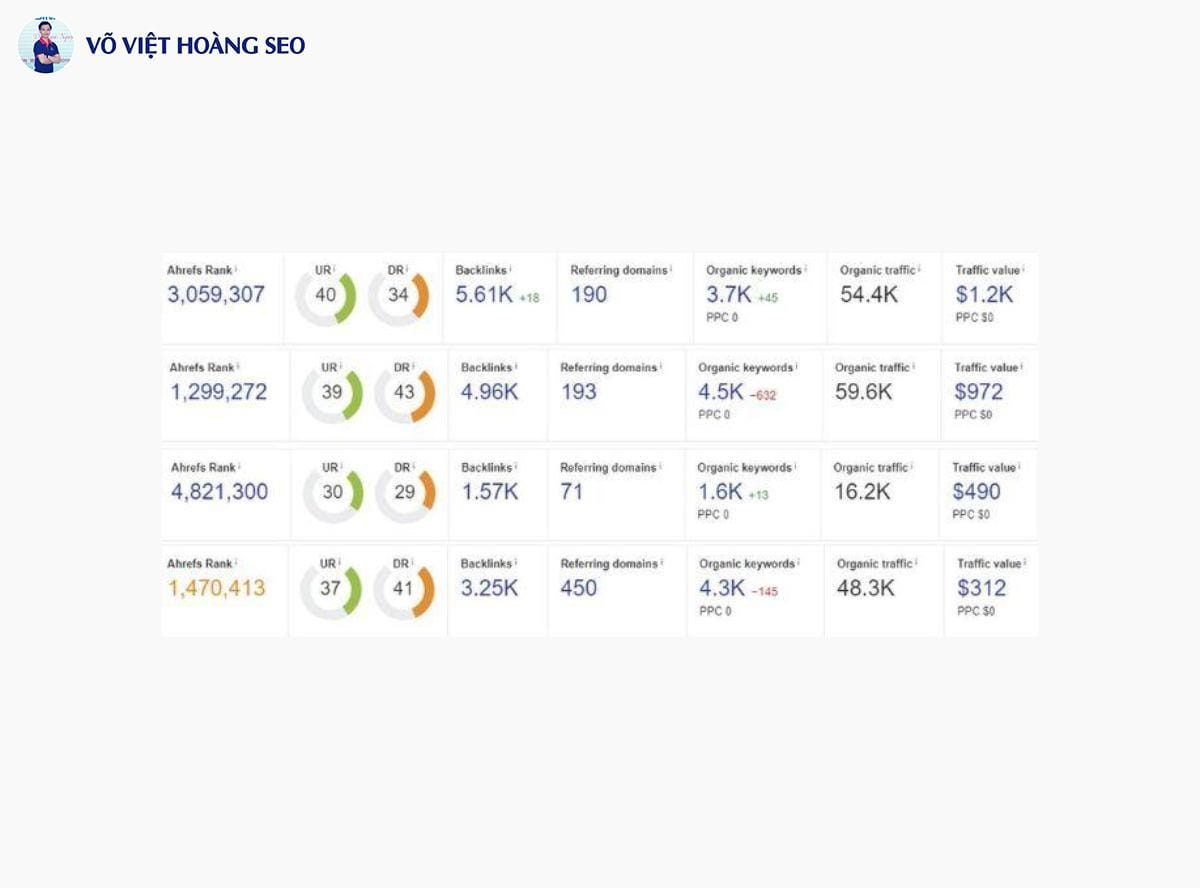Screen dimensions: 1200x888
Task: Open the VÕ VIỆT HOÀNG SEO title link
Action: pyautogui.click(x=195, y=45)
